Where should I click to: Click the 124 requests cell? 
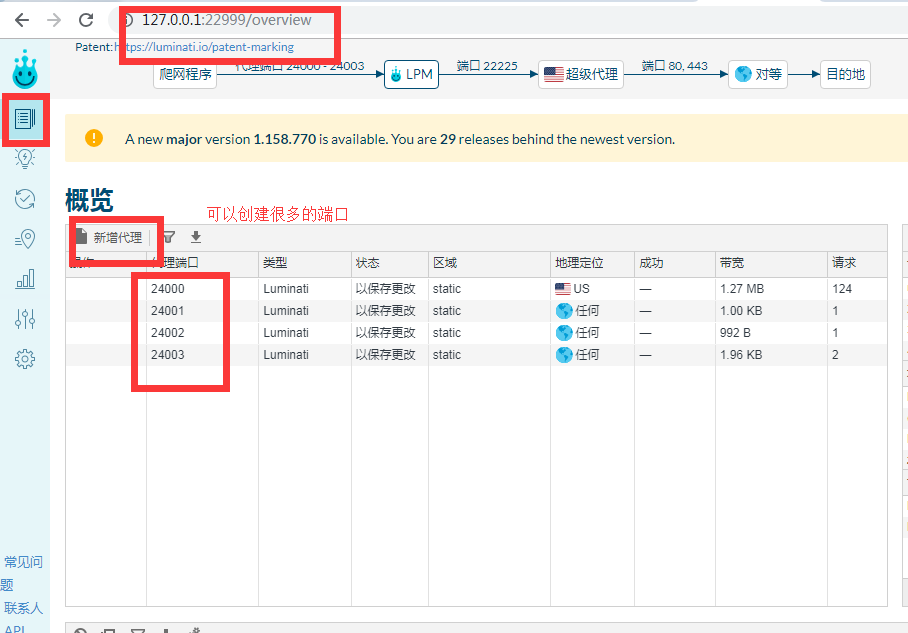tap(842, 289)
